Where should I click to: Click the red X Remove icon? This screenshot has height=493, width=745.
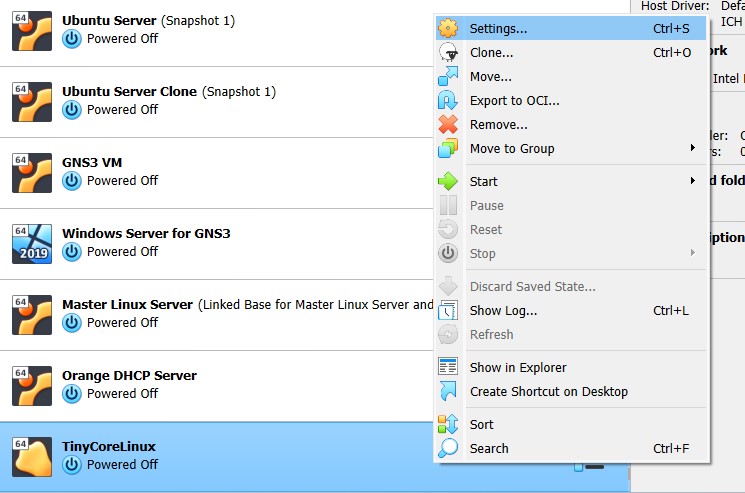coord(448,124)
